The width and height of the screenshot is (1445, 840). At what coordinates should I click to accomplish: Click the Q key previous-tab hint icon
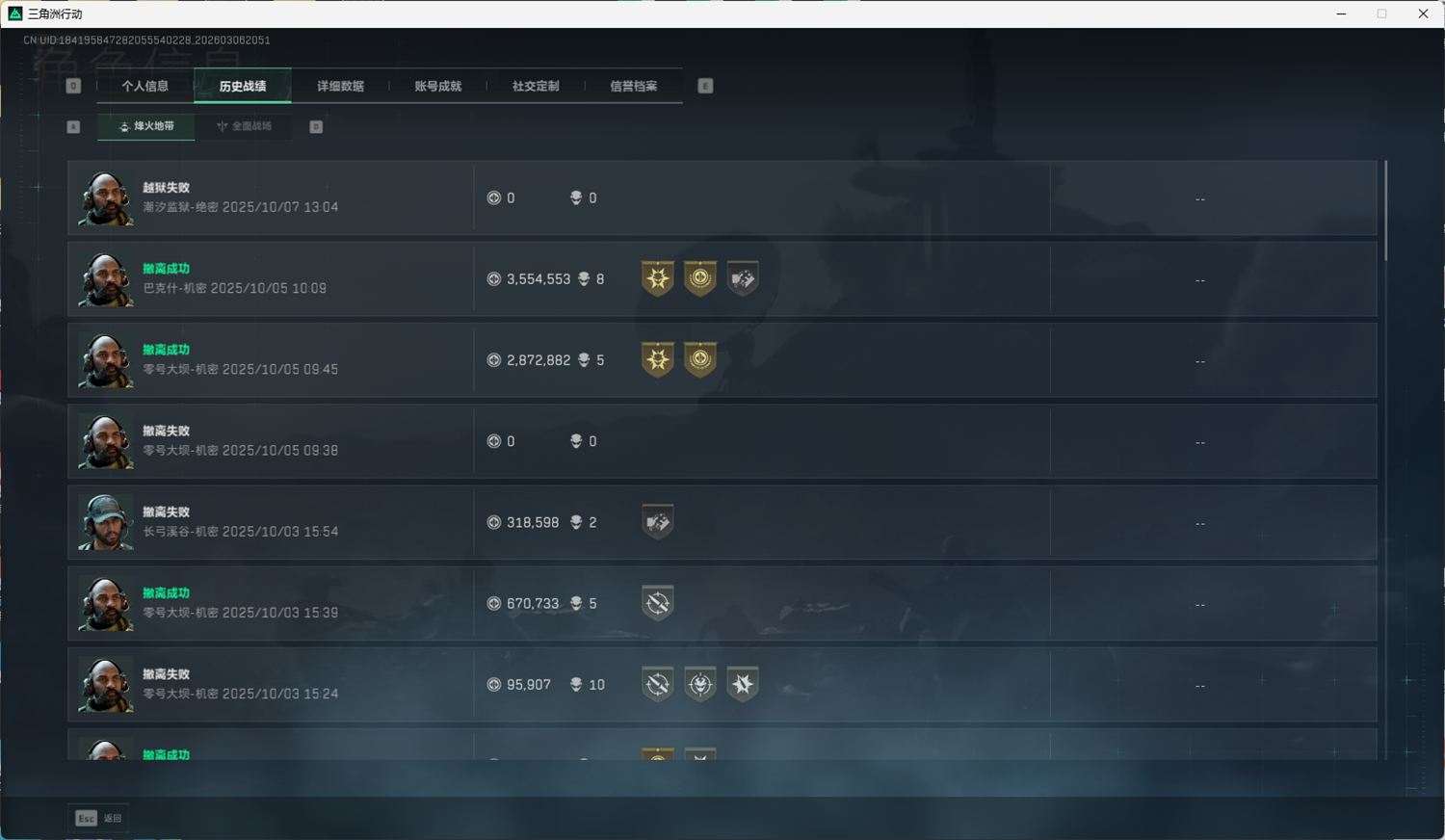(x=73, y=86)
